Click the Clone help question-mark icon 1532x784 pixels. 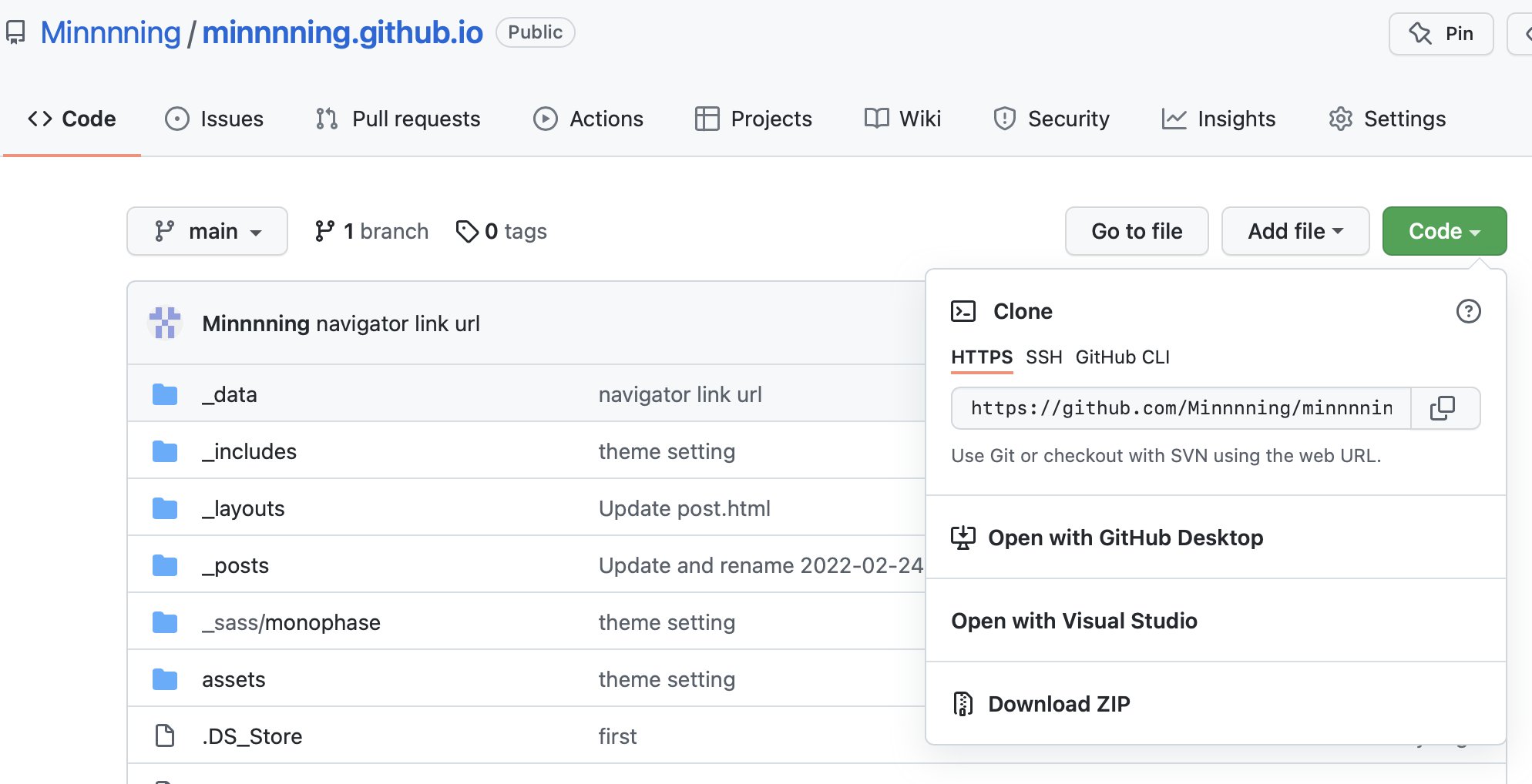click(x=1468, y=311)
